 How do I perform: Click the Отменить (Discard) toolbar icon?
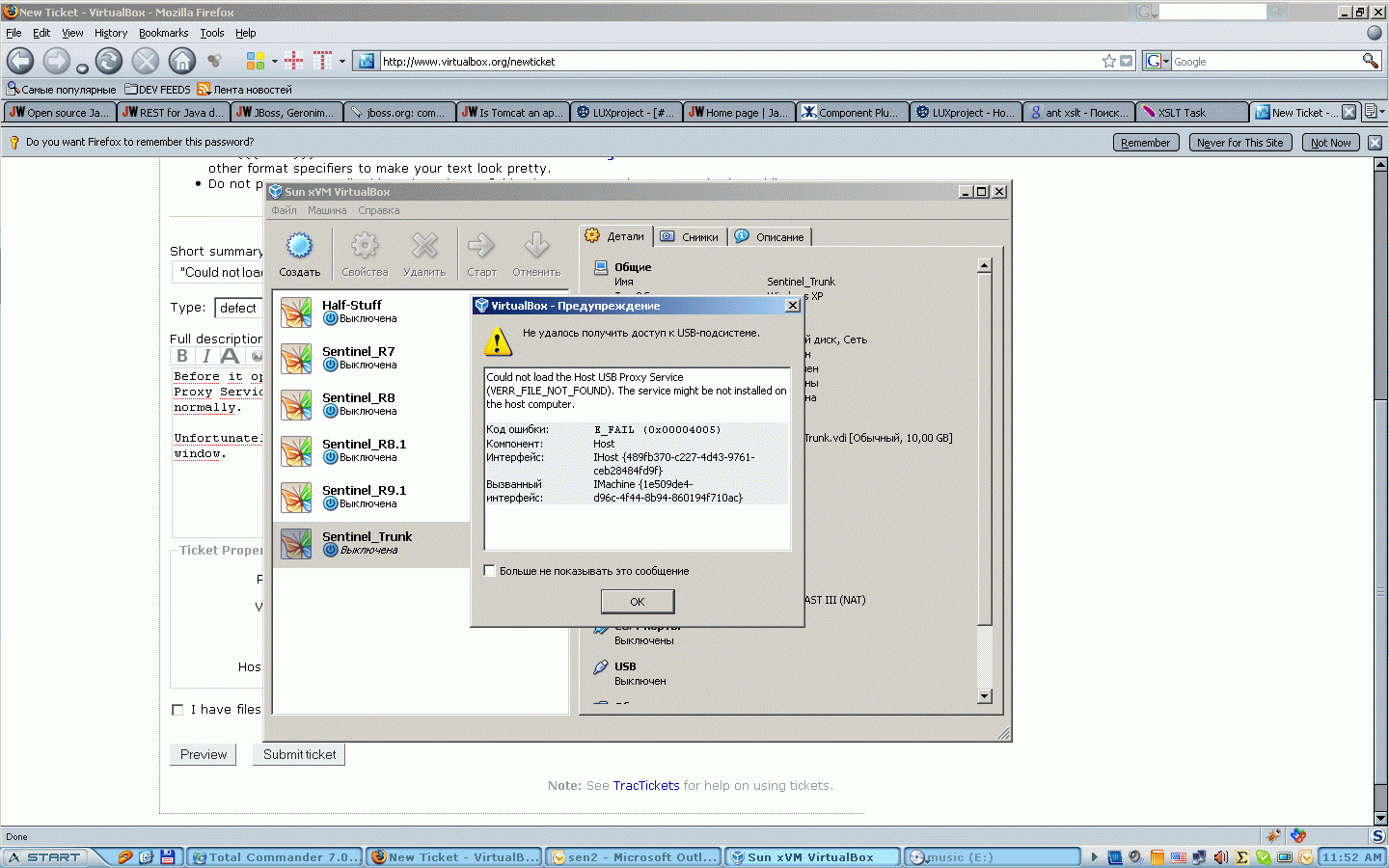pyautogui.click(x=536, y=255)
